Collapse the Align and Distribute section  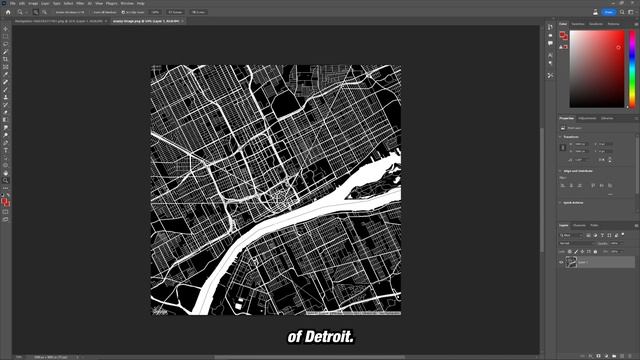(x=560, y=171)
